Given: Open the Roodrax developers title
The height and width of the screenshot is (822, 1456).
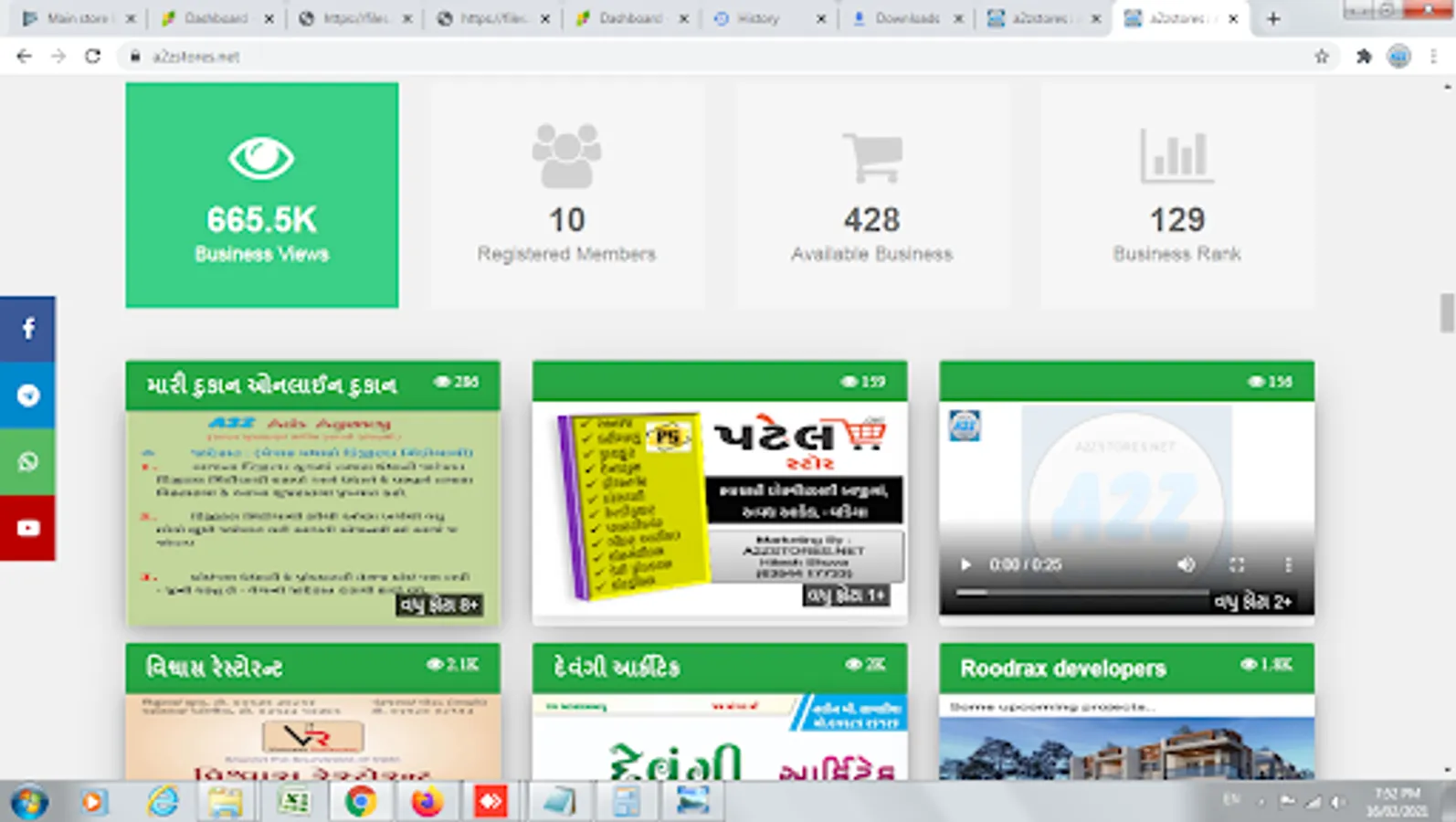Looking at the screenshot, I should point(1063,669).
